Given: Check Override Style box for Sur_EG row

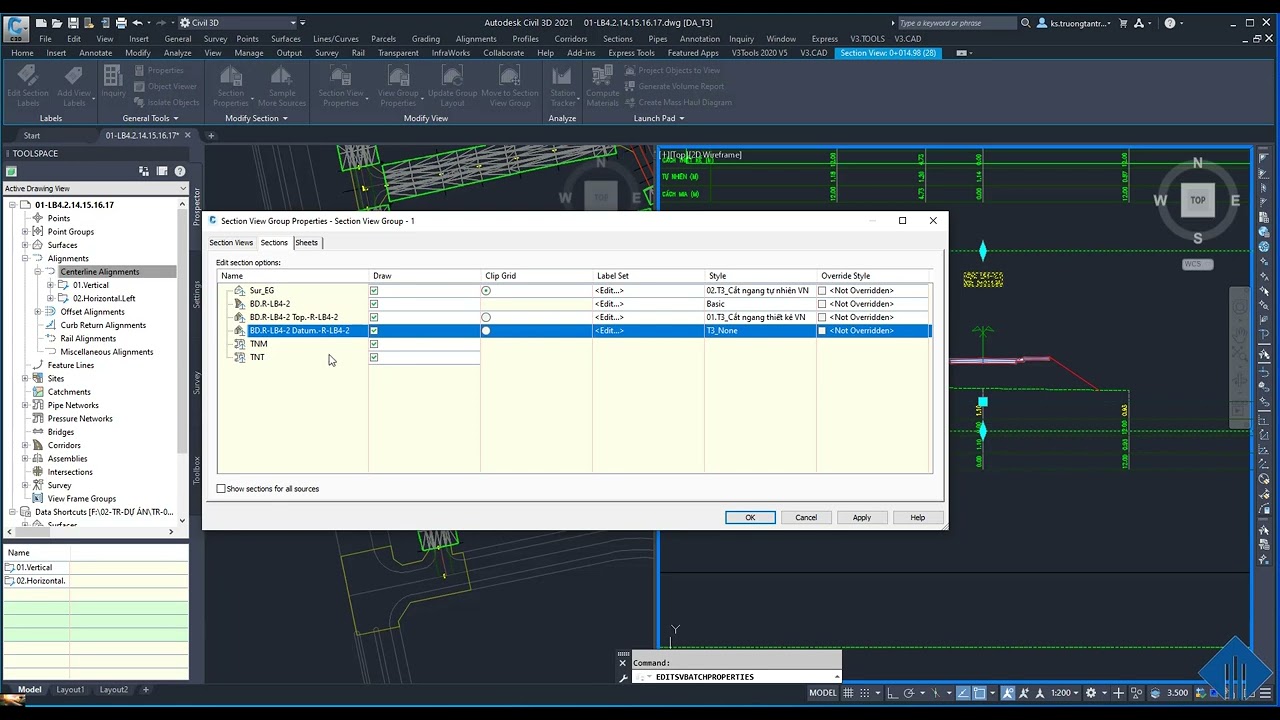Looking at the screenshot, I should click(x=822, y=291).
